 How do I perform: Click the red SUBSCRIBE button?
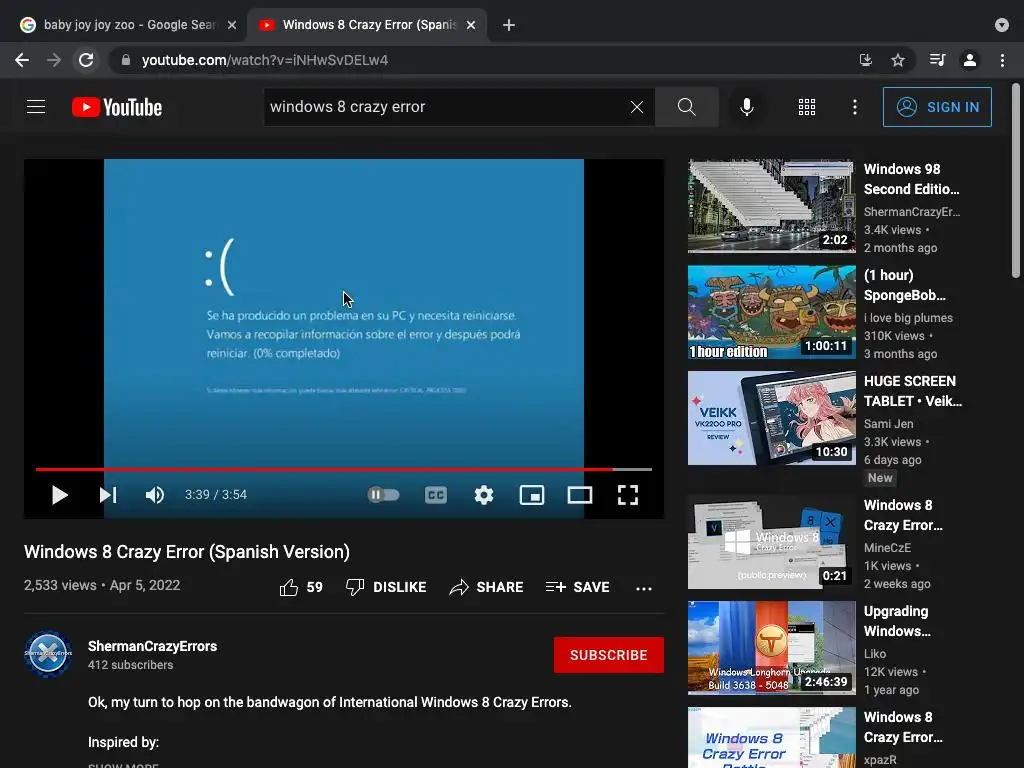(609, 655)
